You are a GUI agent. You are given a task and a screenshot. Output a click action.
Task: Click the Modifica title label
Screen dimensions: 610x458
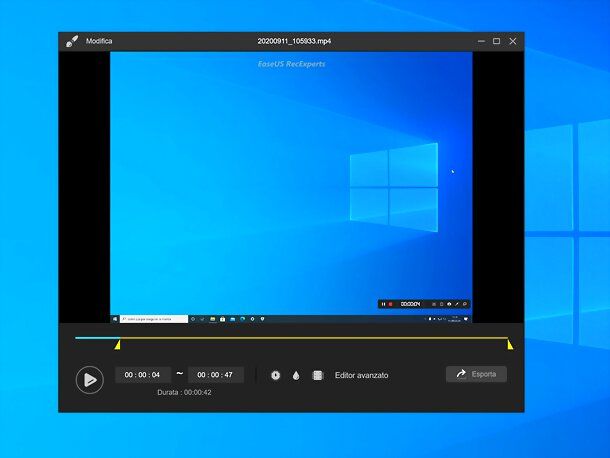pos(99,41)
